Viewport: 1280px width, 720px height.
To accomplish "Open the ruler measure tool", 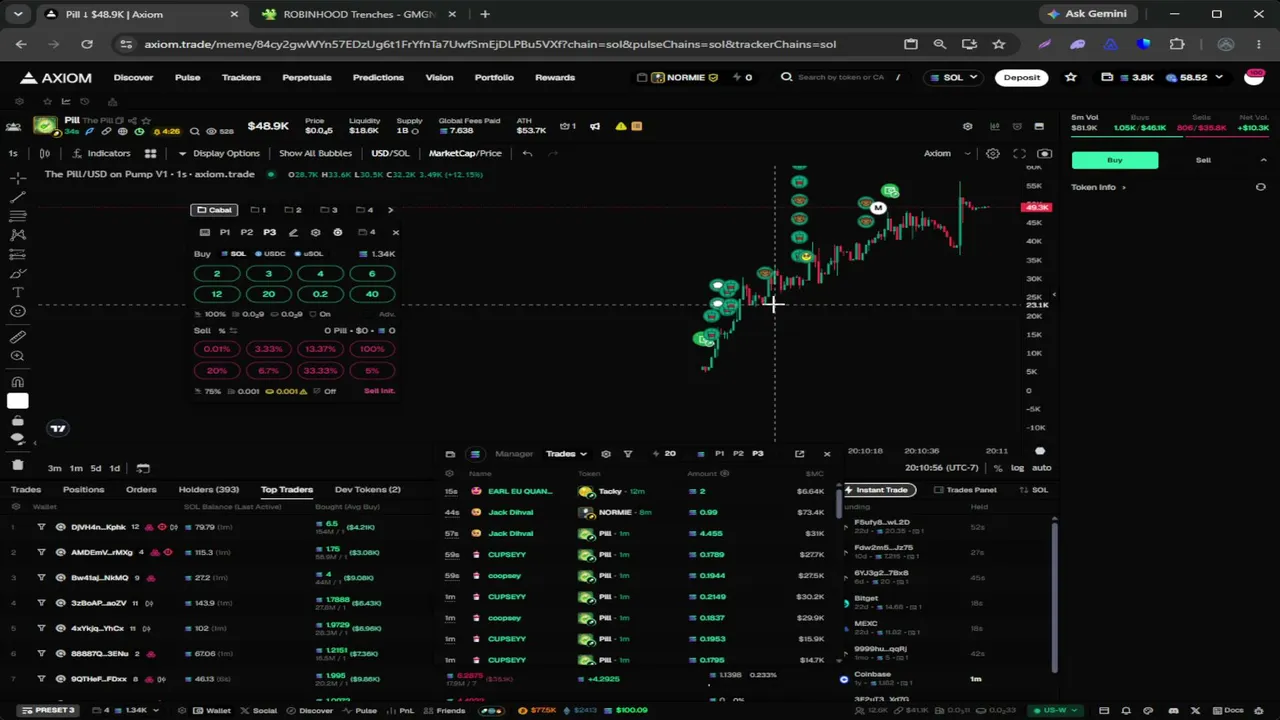I will tap(17, 337).
